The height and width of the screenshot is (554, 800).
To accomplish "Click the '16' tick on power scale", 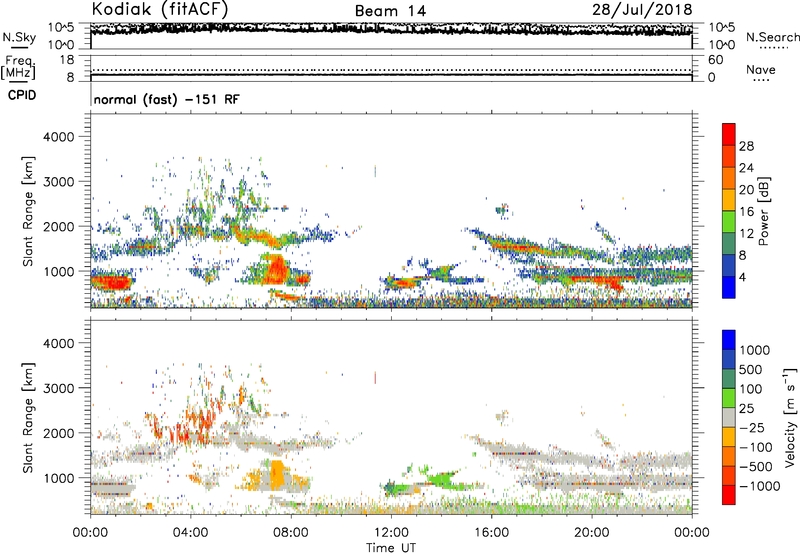I will 746,212.
